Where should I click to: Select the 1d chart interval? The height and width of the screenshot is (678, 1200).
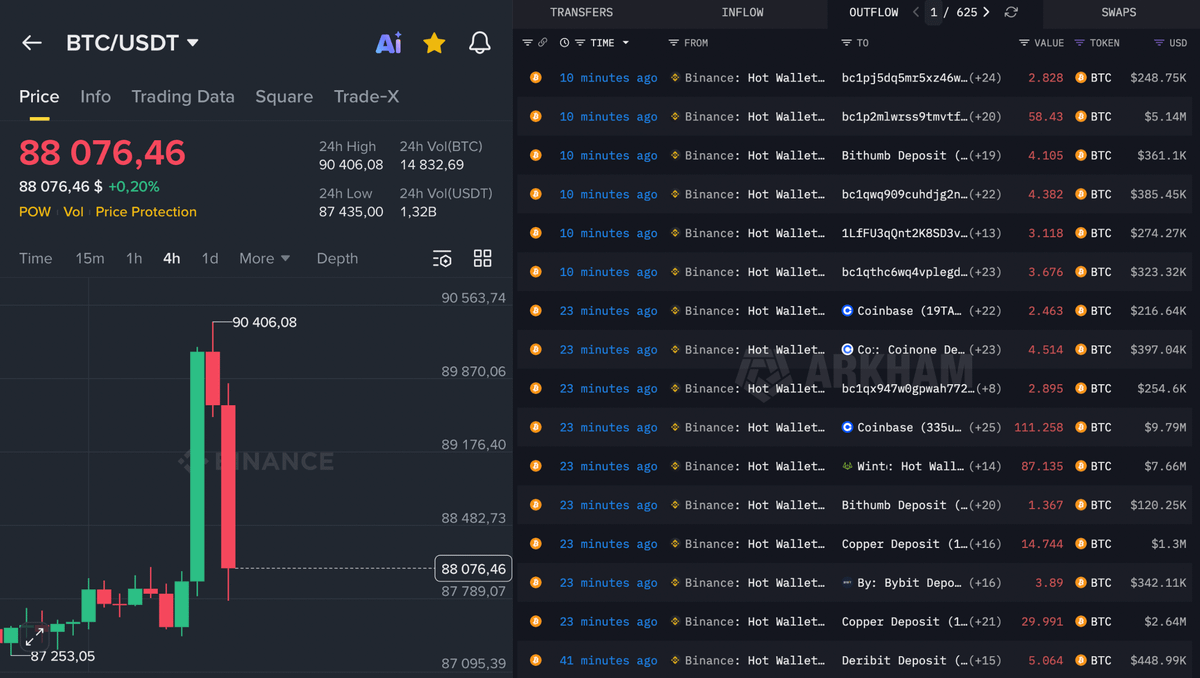[210, 258]
